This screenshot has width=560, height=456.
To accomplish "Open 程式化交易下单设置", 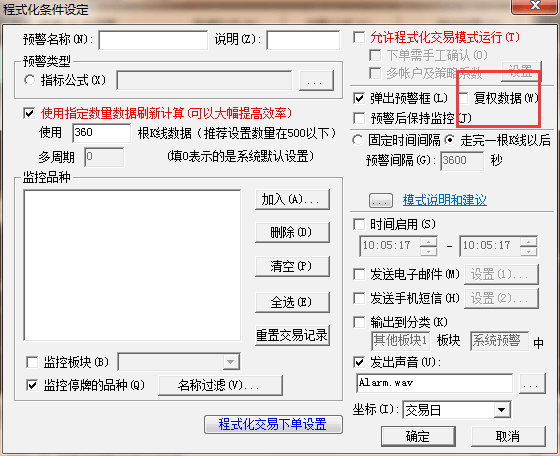I will pos(273,424).
